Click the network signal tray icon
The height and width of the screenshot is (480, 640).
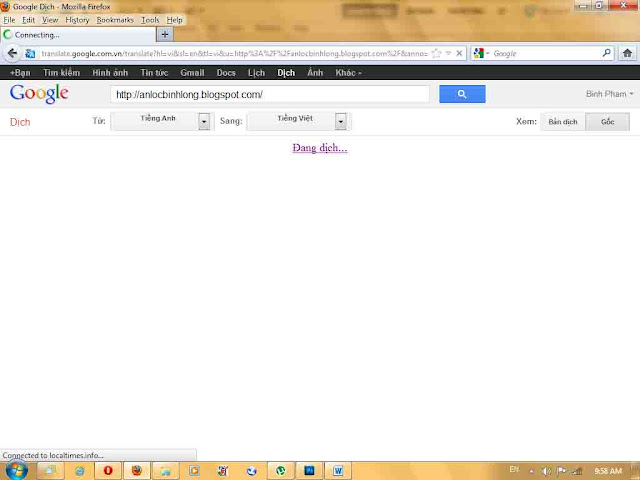click(x=577, y=471)
